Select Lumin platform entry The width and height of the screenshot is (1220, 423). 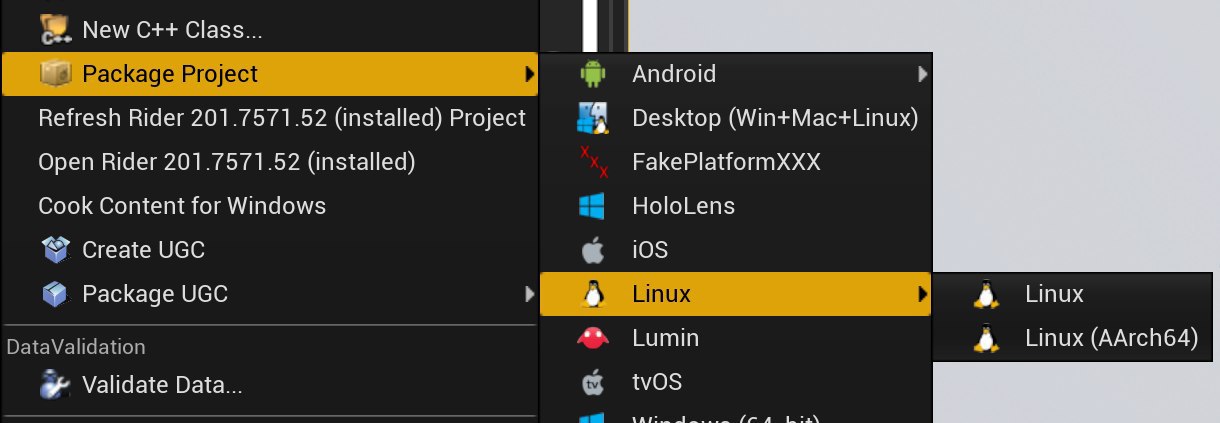[x=736, y=338]
